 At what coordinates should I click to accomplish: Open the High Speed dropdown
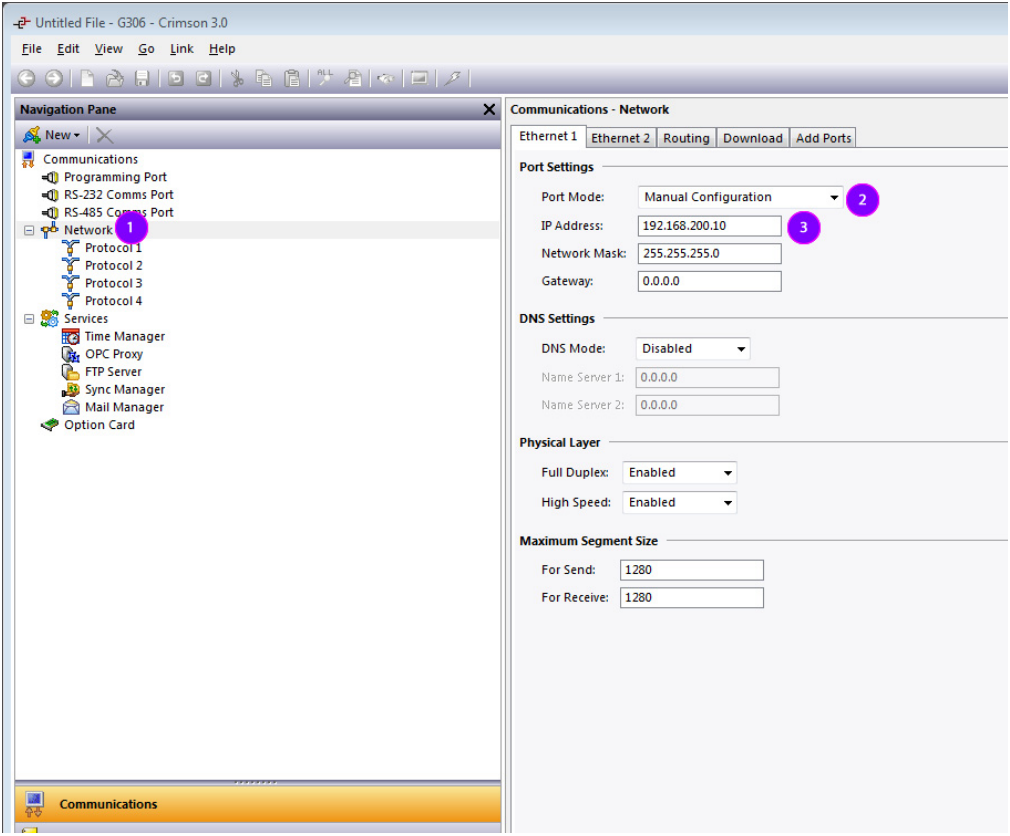pyautogui.click(x=728, y=503)
